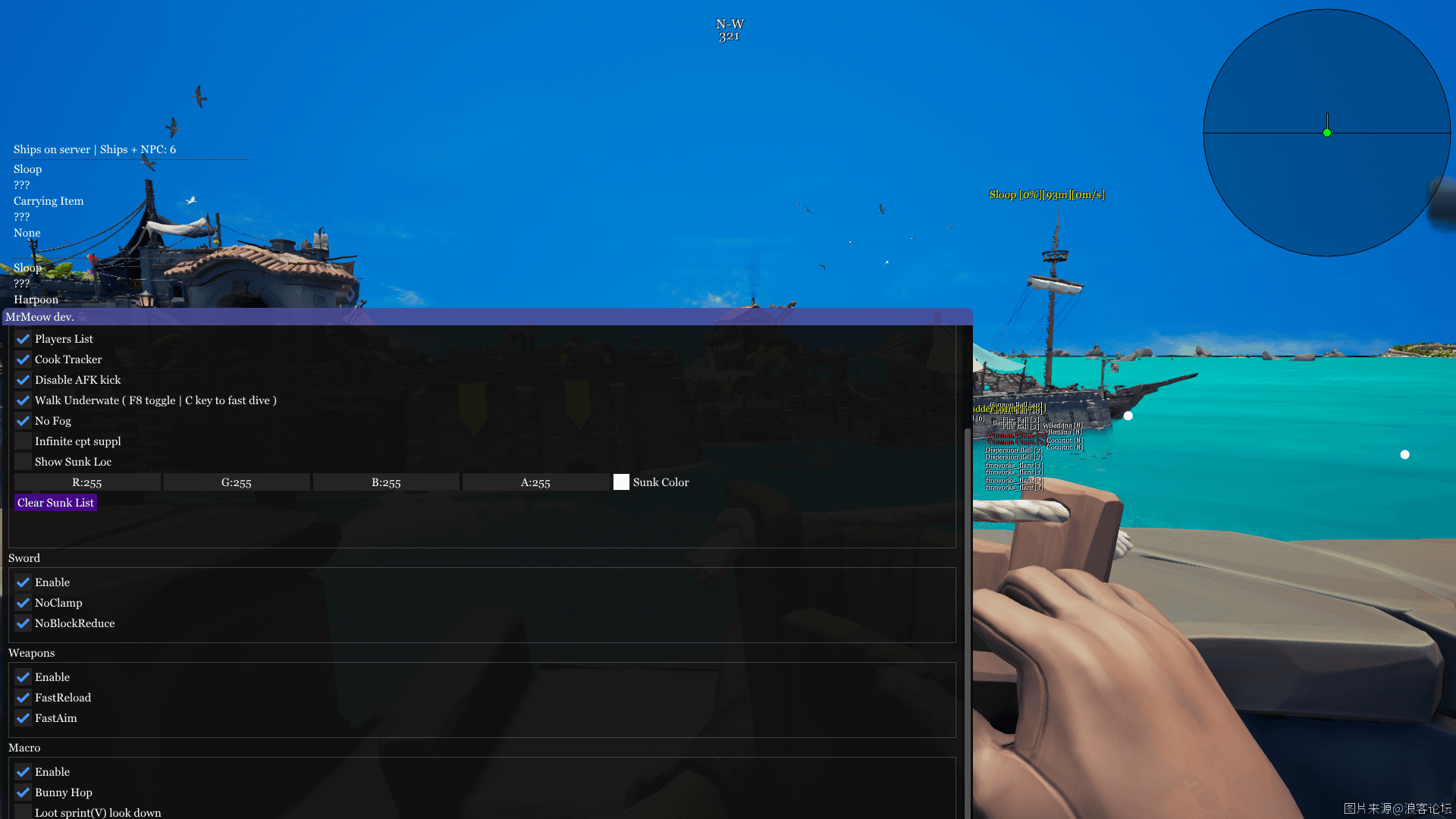Click the N-W compass direction indicator
Image resolution: width=1456 pixels, height=819 pixels.
click(729, 24)
